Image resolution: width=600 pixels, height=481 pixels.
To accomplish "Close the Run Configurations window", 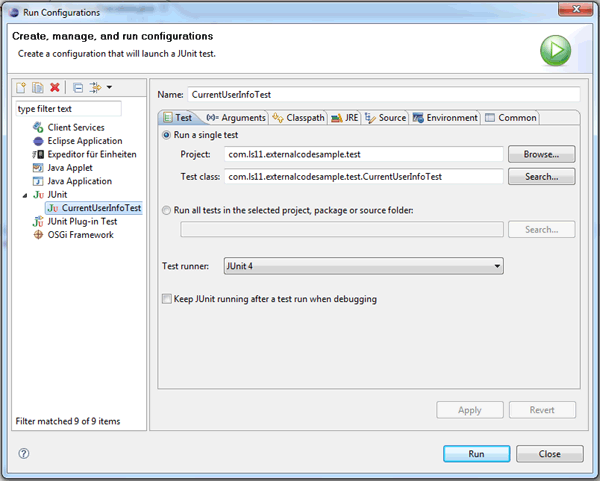I will pos(576,9).
